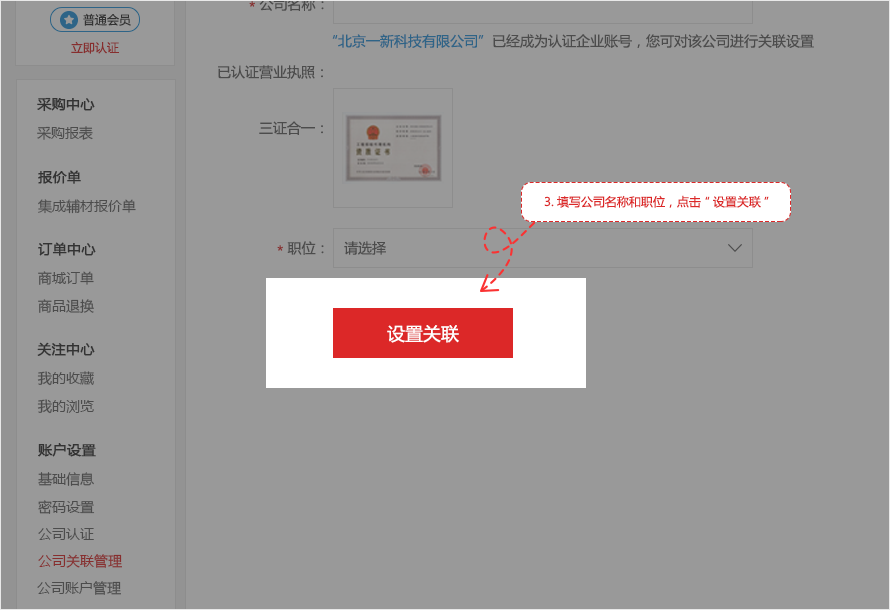Screen dimensions: 890x610
Task: Select 公司关联管理 in the sidebar
Action: pos(79,561)
